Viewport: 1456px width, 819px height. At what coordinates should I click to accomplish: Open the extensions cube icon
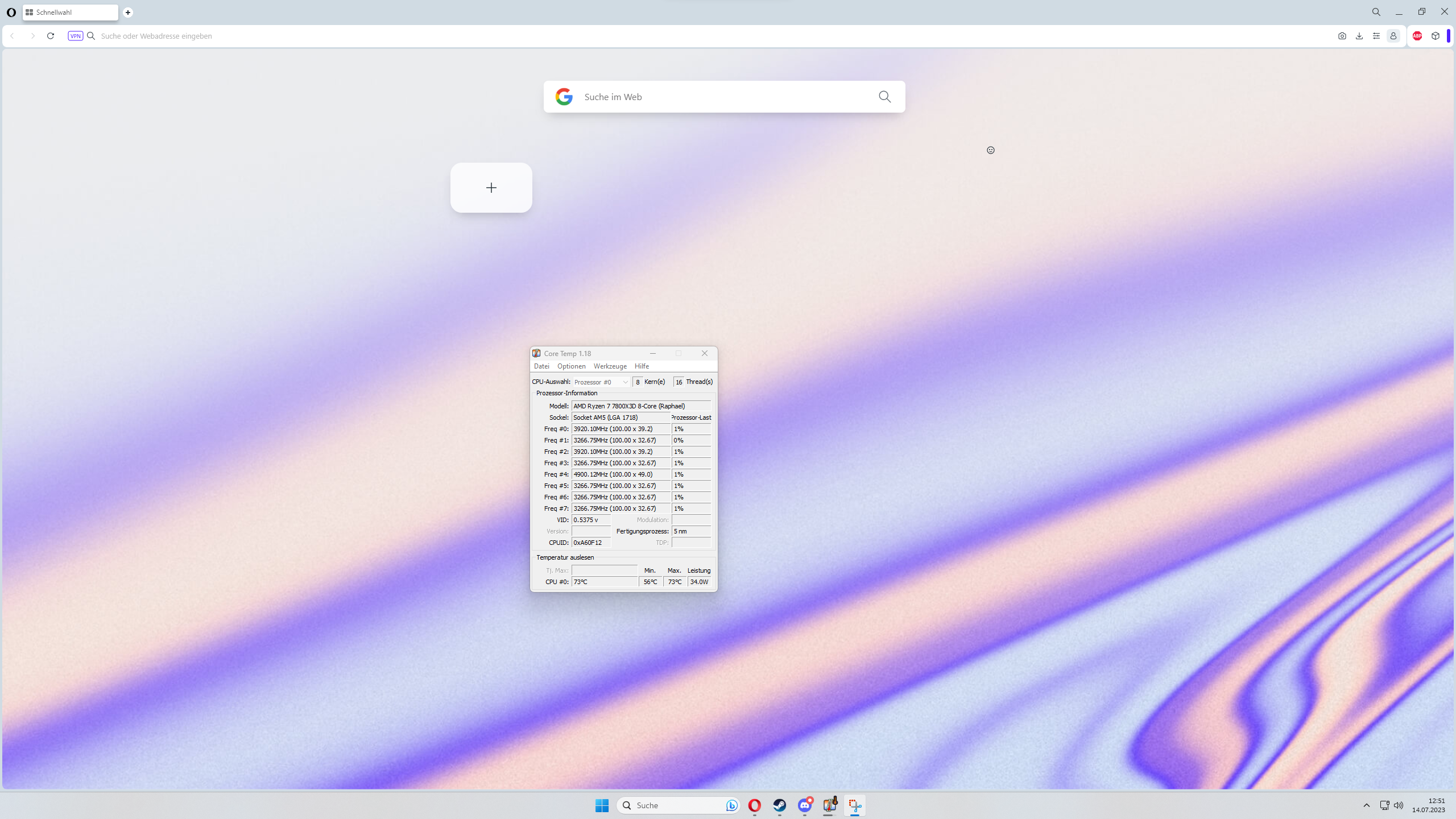1436,36
